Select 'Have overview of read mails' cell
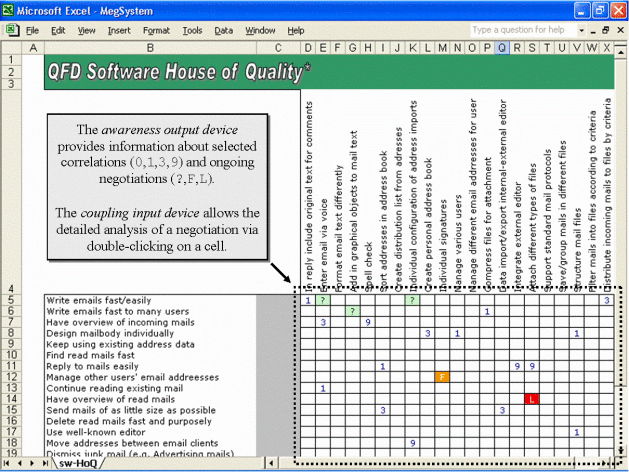 (x=150, y=399)
